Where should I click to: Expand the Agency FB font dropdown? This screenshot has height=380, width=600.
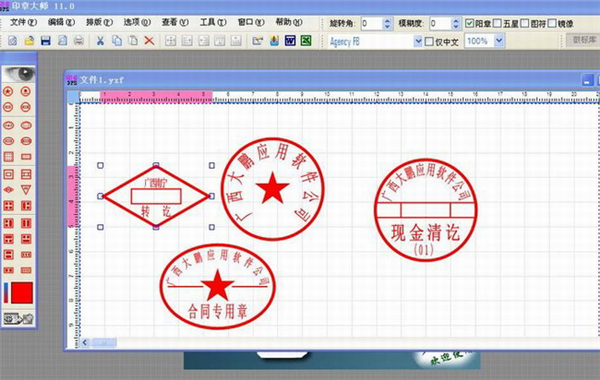[418, 41]
